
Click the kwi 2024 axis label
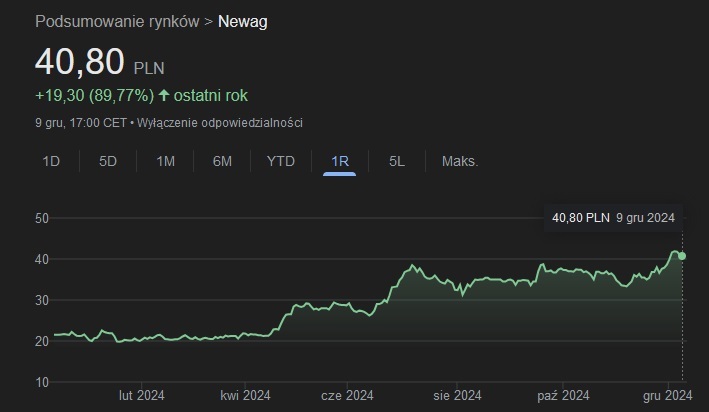coord(245,396)
